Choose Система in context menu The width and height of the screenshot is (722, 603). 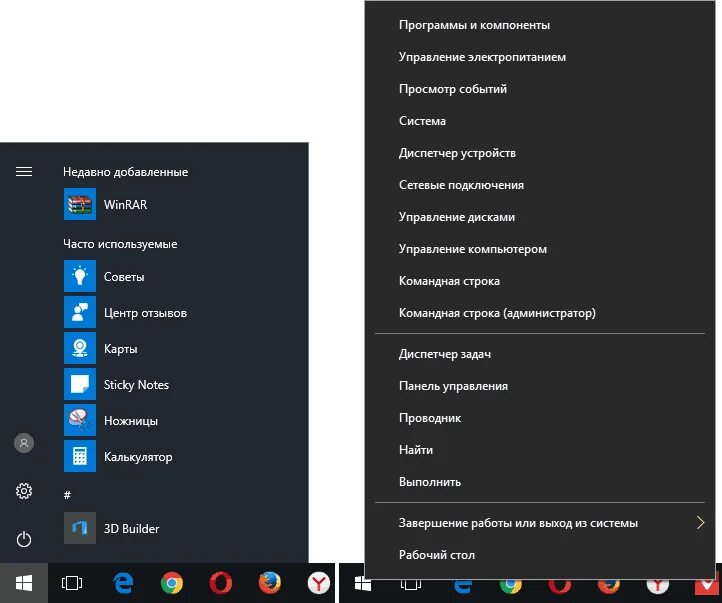[540, 121]
